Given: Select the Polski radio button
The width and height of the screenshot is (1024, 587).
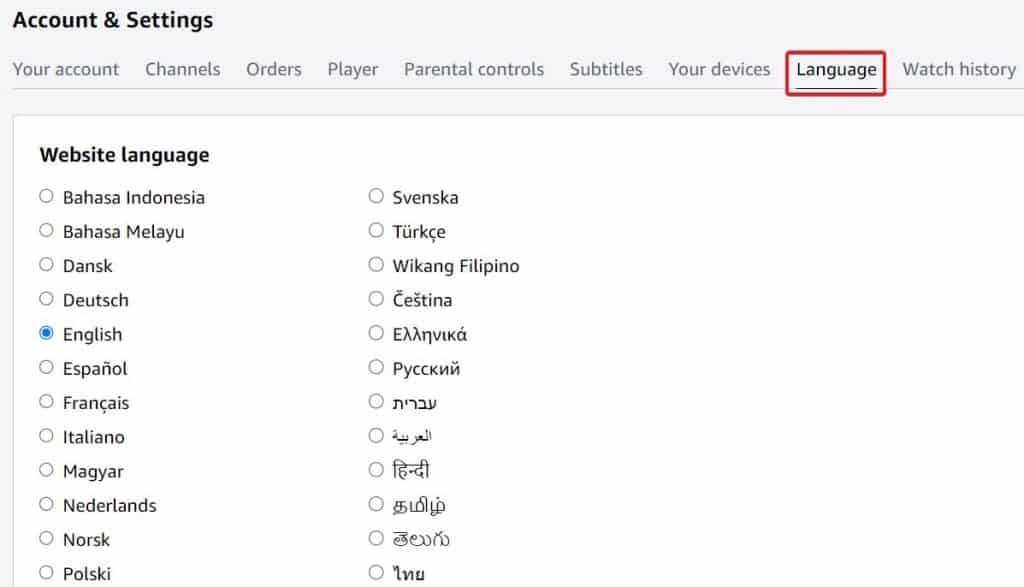Looking at the screenshot, I should (46, 573).
